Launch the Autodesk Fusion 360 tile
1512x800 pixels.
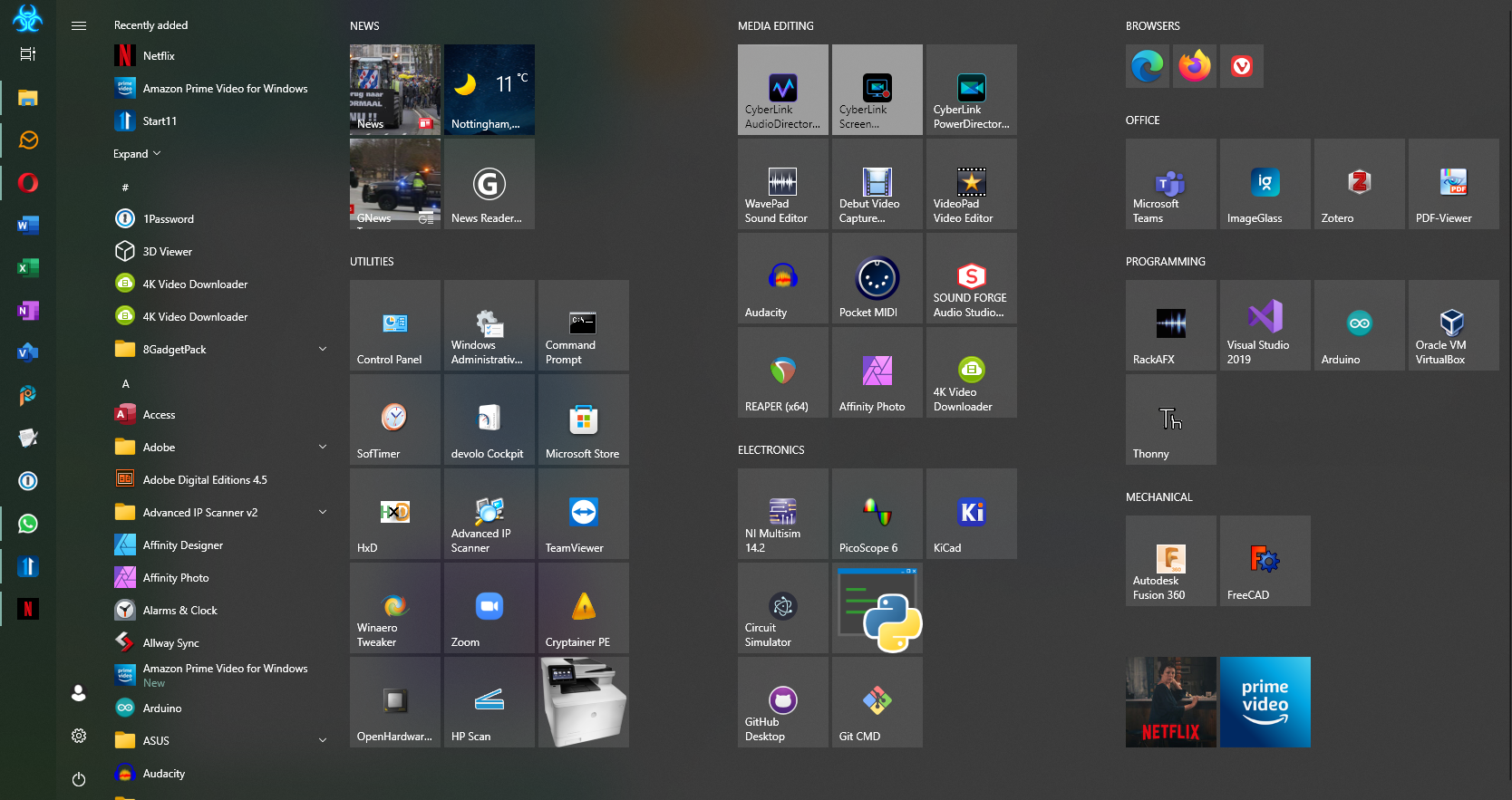(x=1171, y=561)
